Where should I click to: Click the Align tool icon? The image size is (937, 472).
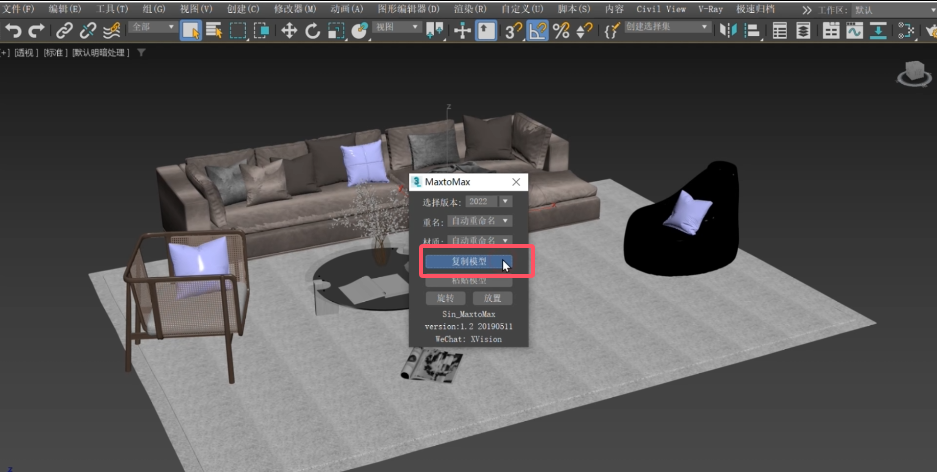(x=752, y=30)
